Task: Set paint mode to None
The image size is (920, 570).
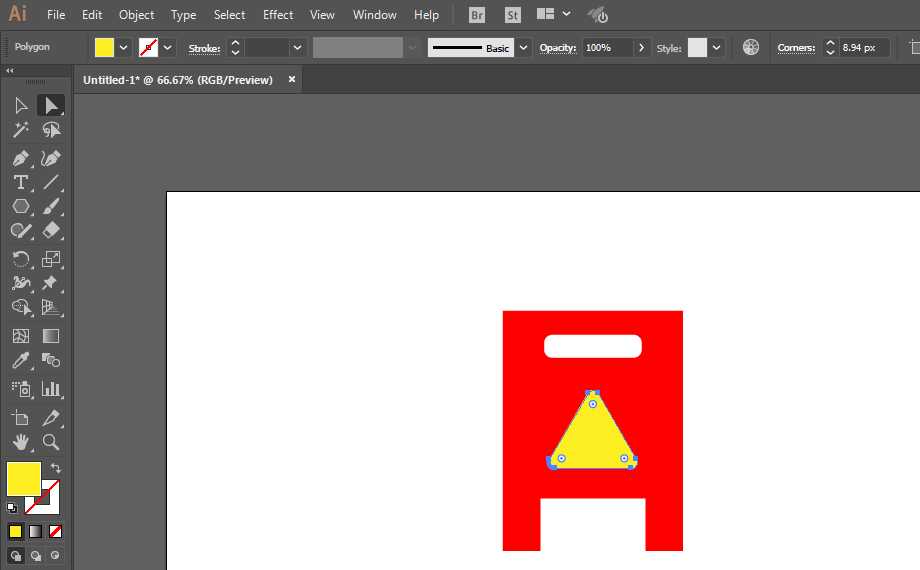Action: 56,531
